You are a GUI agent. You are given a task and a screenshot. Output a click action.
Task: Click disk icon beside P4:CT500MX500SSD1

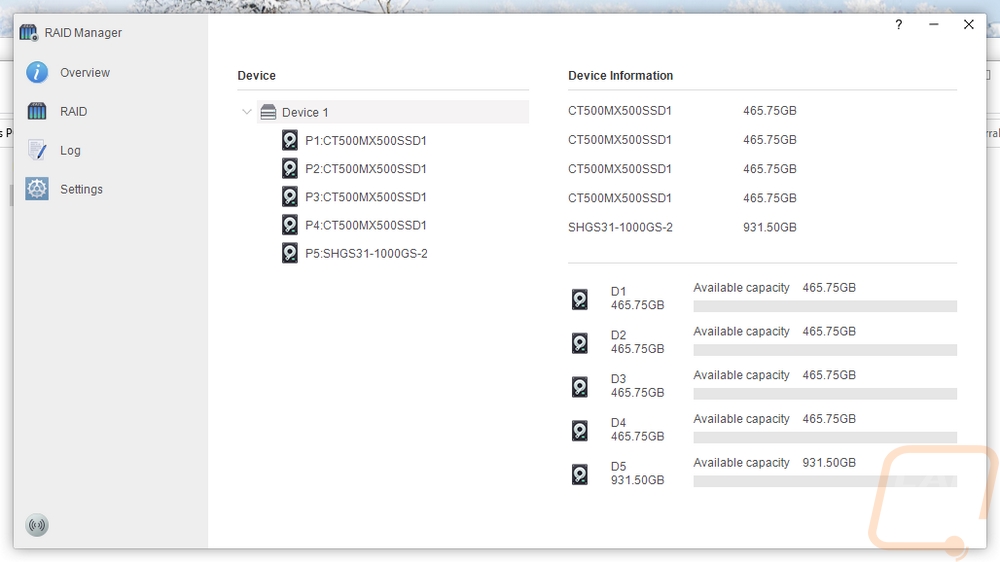tap(290, 225)
